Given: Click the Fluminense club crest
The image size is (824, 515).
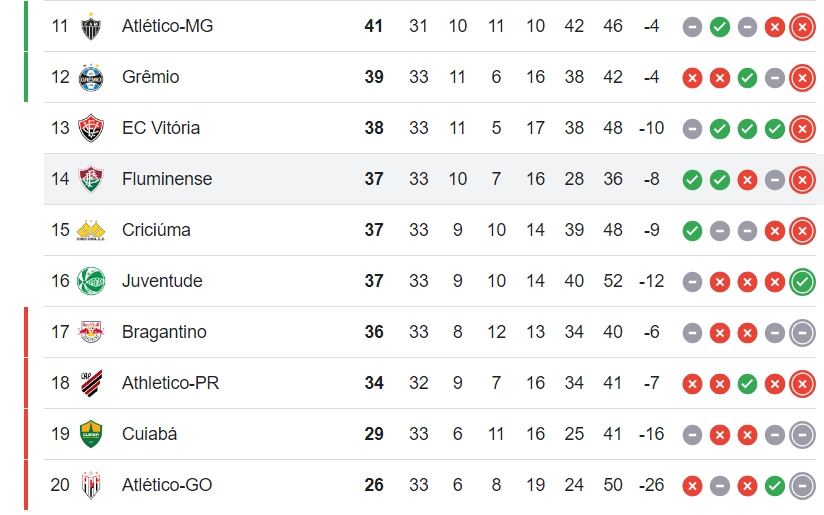Looking at the screenshot, I should pyautogui.click(x=91, y=179).
